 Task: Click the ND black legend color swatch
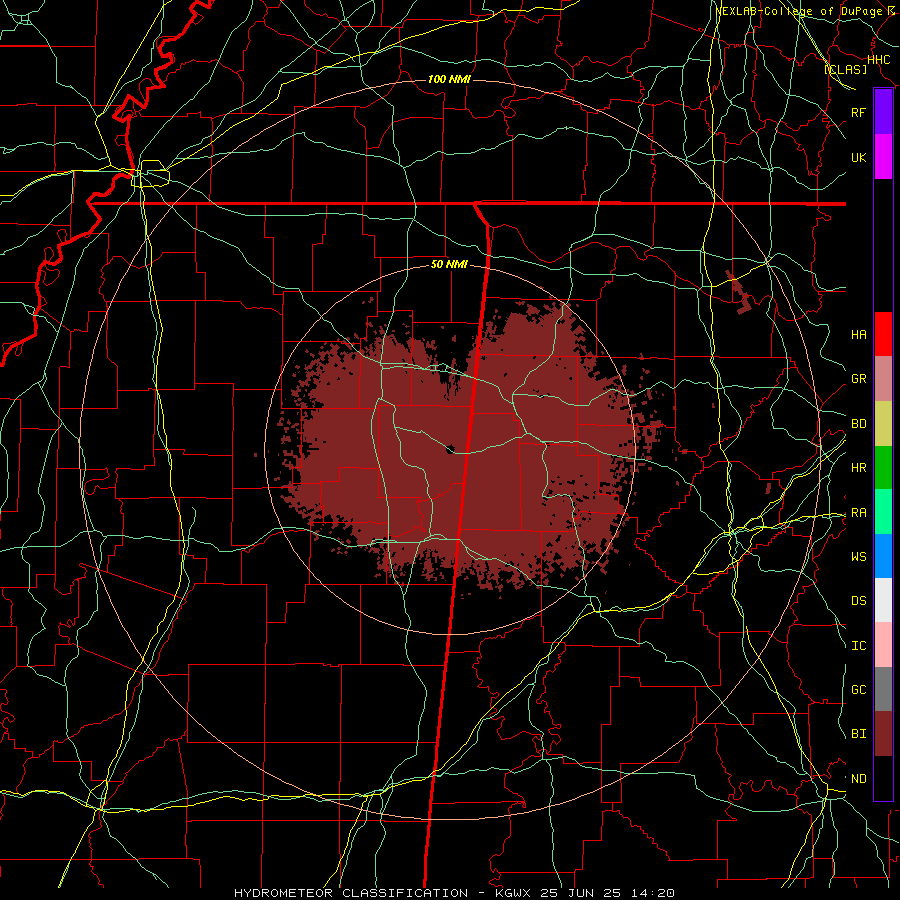(x=883, y=778)
